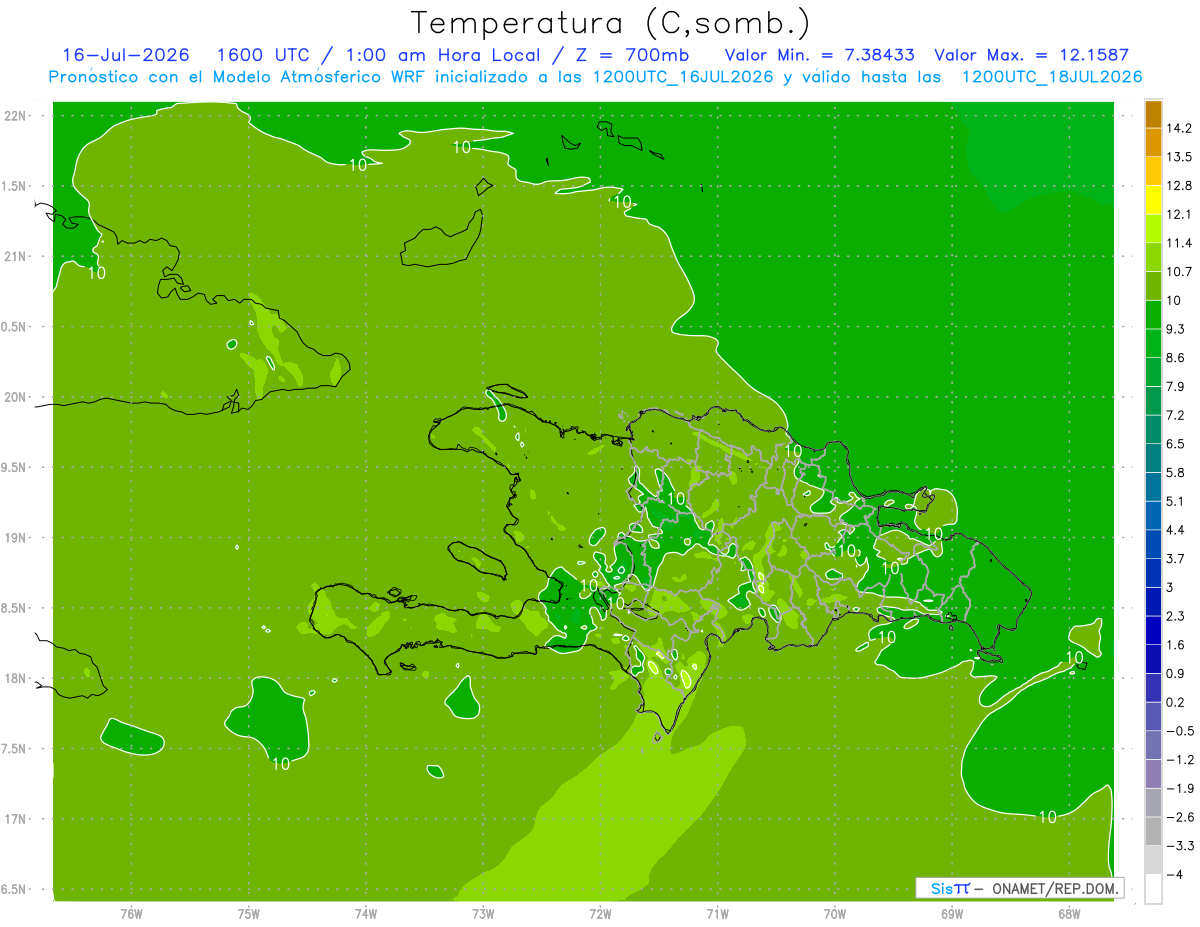1200x927 pixels.
Task: Click the '8.6' legend value
Action: pyautogui.click(x=1176, y=358)
